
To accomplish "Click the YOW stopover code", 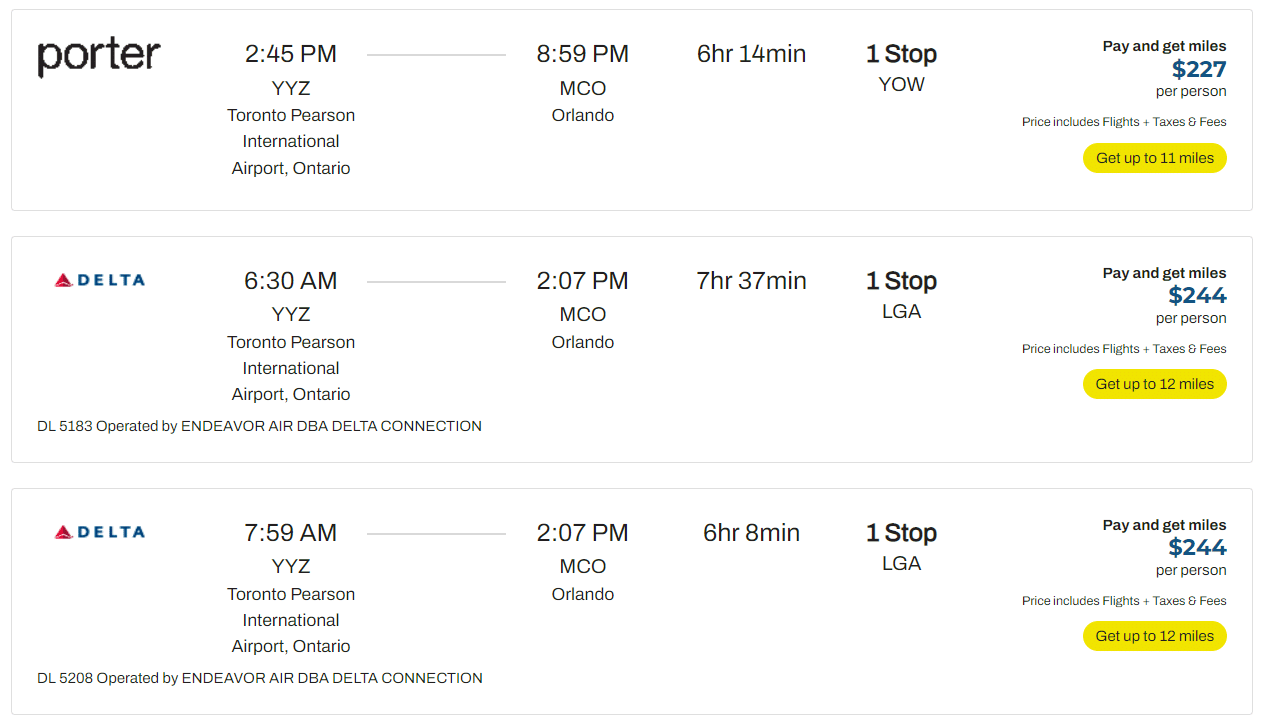I will (901, 85).
